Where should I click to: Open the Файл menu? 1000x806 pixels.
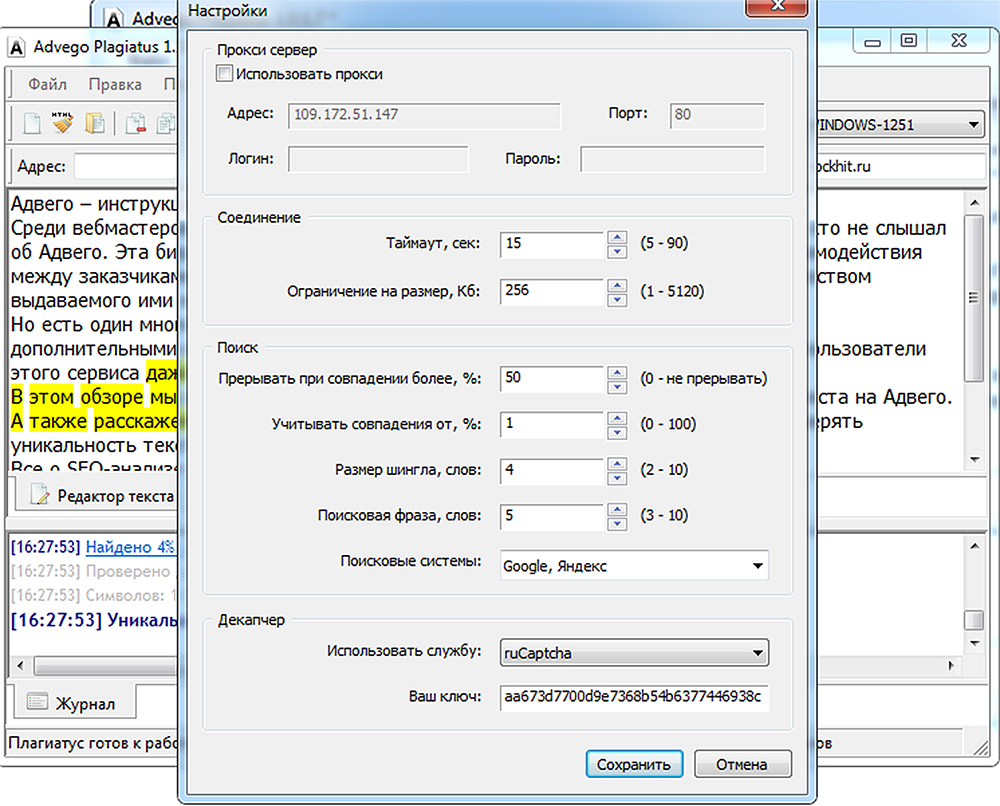point(48,85)
